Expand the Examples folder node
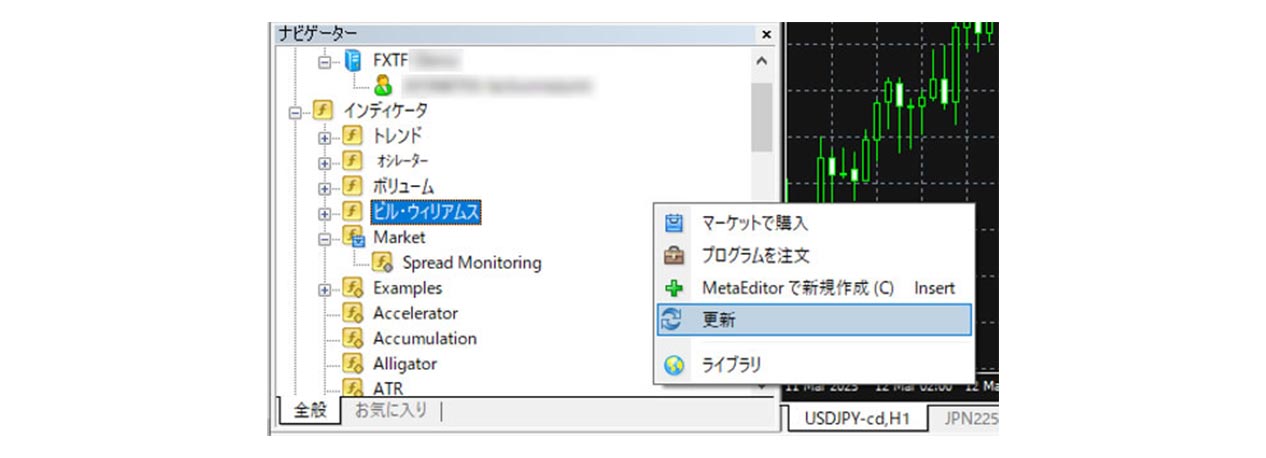This screenshot has width=1266, height=458. pyautogui.click(x=324, y=289)
